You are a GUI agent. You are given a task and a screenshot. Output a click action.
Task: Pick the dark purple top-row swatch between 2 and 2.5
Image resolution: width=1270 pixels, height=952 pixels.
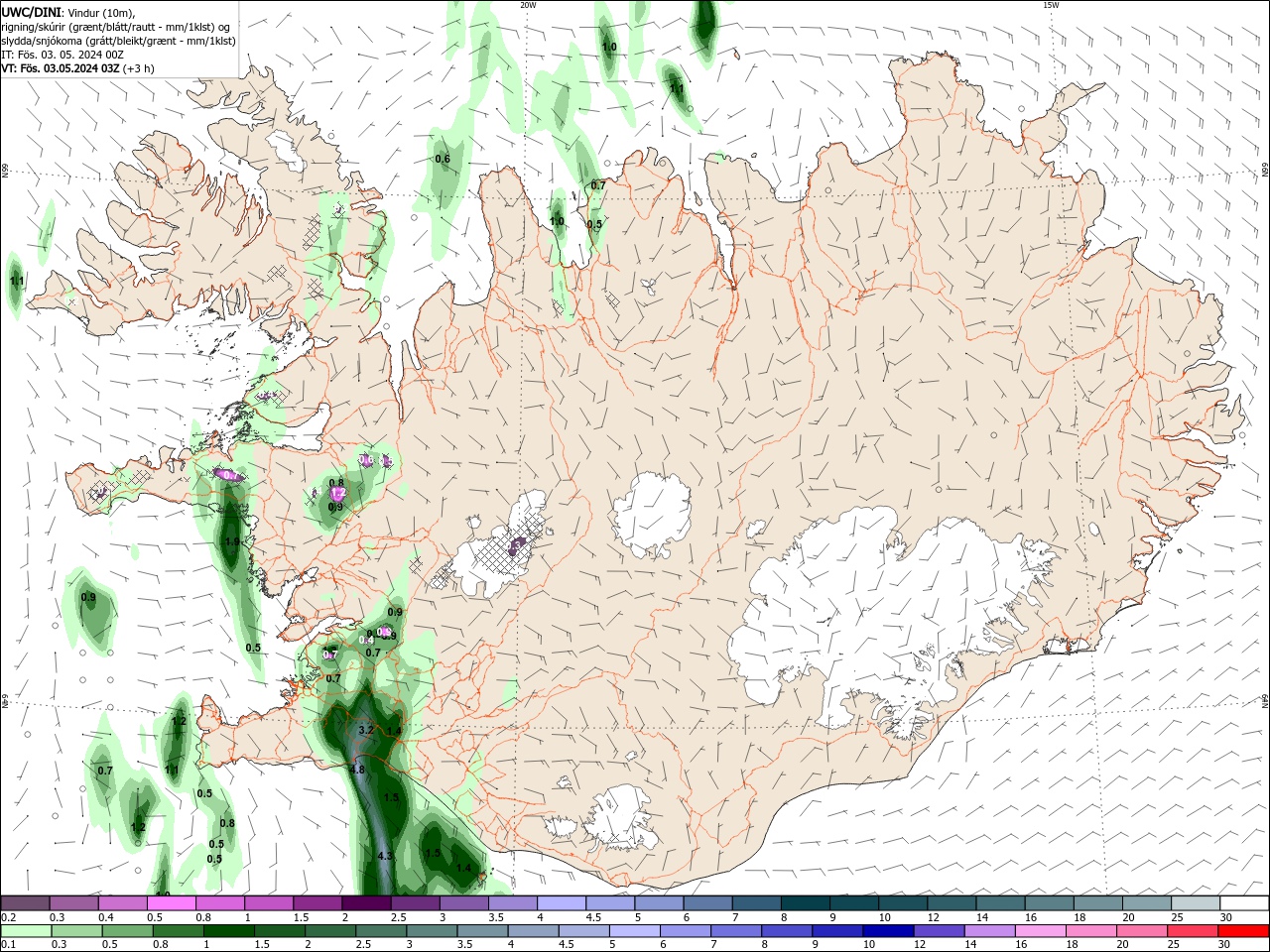coord(365,903)
